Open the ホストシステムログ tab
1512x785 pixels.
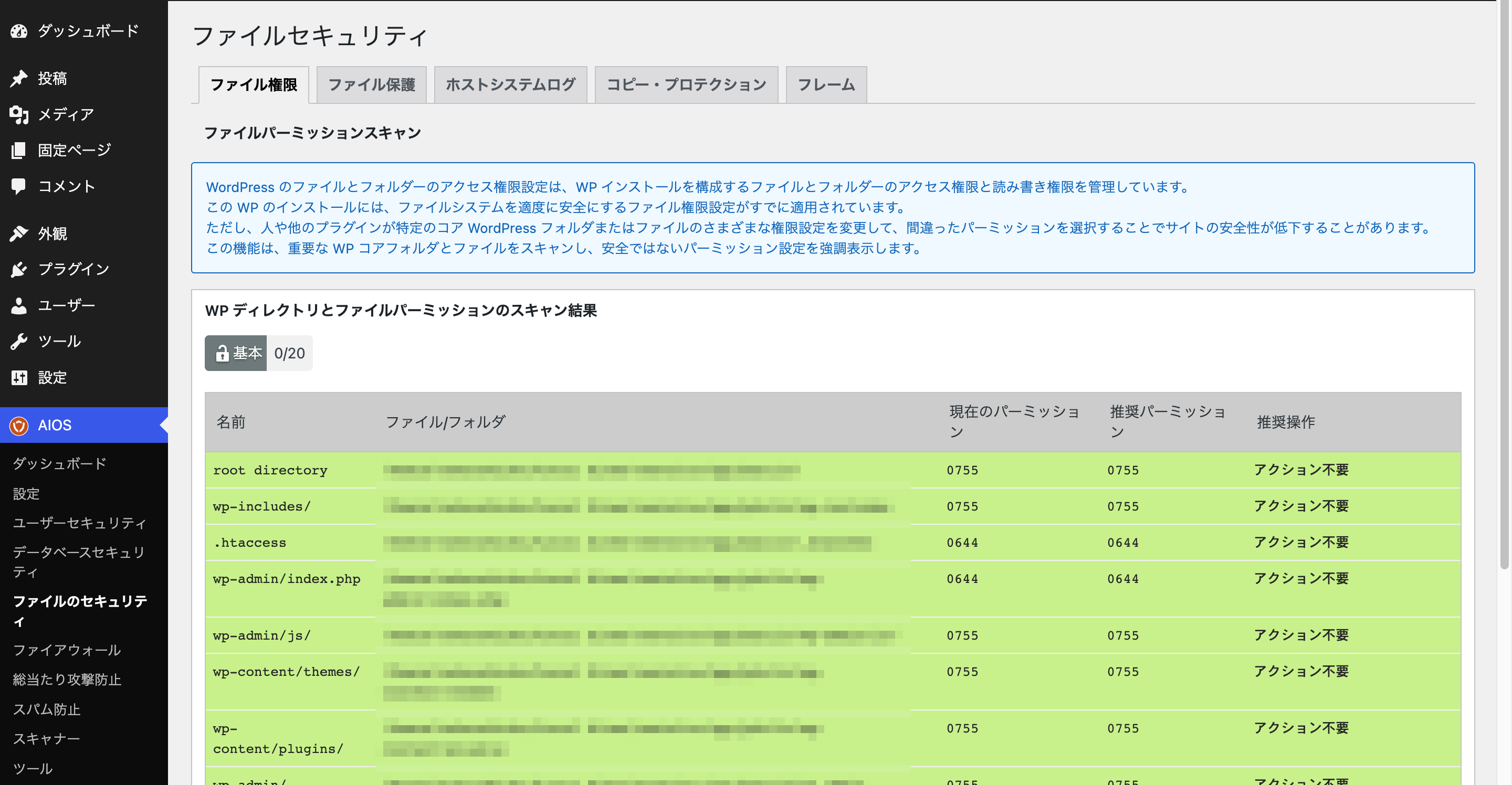tap(511, 85)
